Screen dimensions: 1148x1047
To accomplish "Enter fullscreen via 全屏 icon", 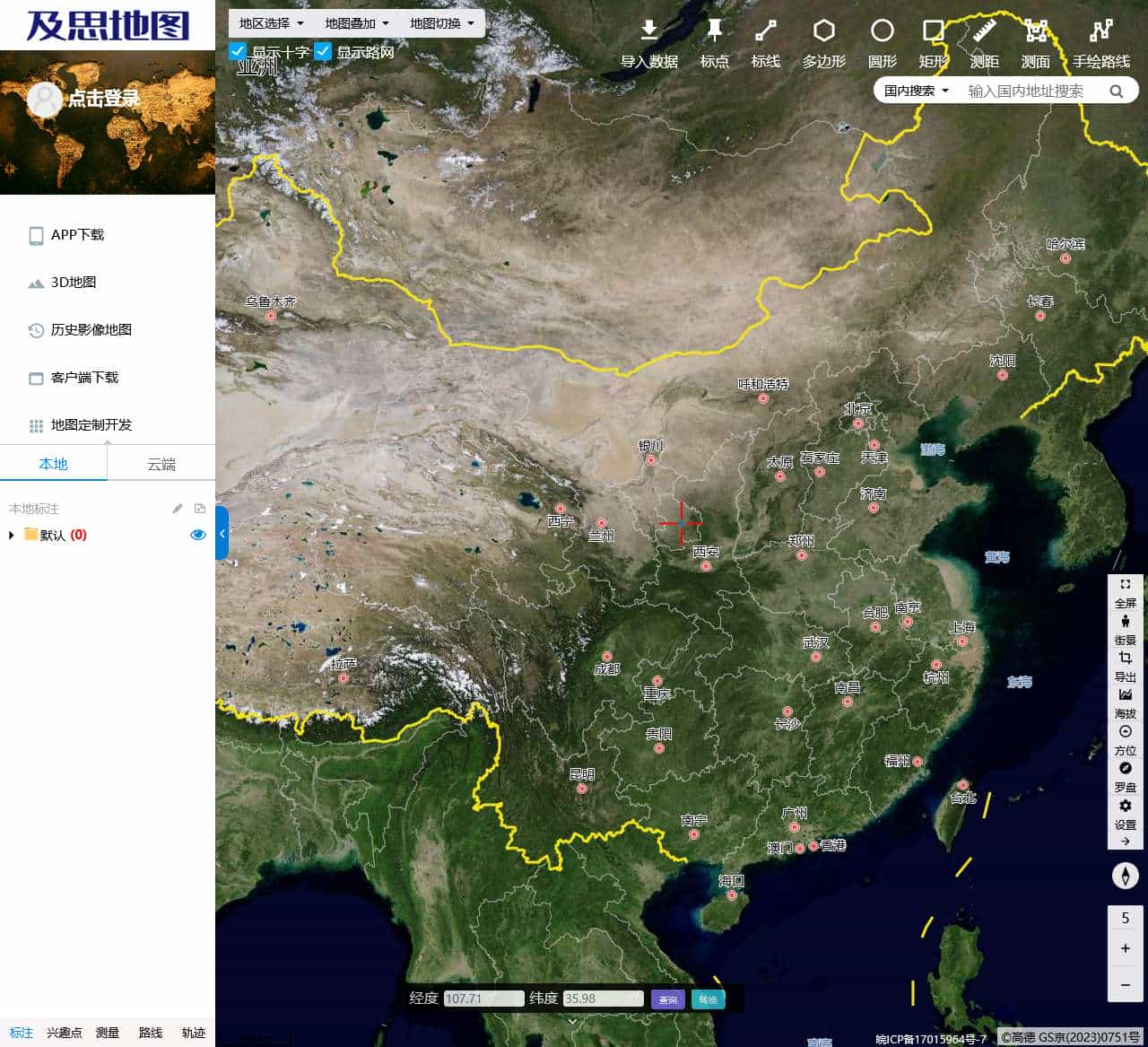I will [1126, 592].
